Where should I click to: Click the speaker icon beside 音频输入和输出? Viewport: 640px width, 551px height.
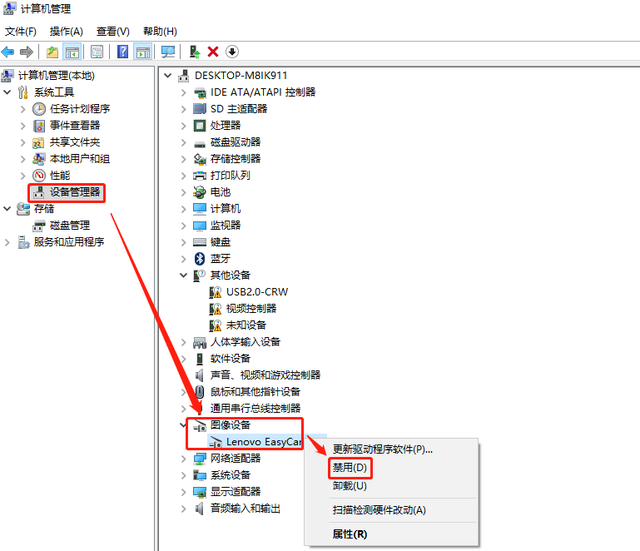[x=200, y=509]
